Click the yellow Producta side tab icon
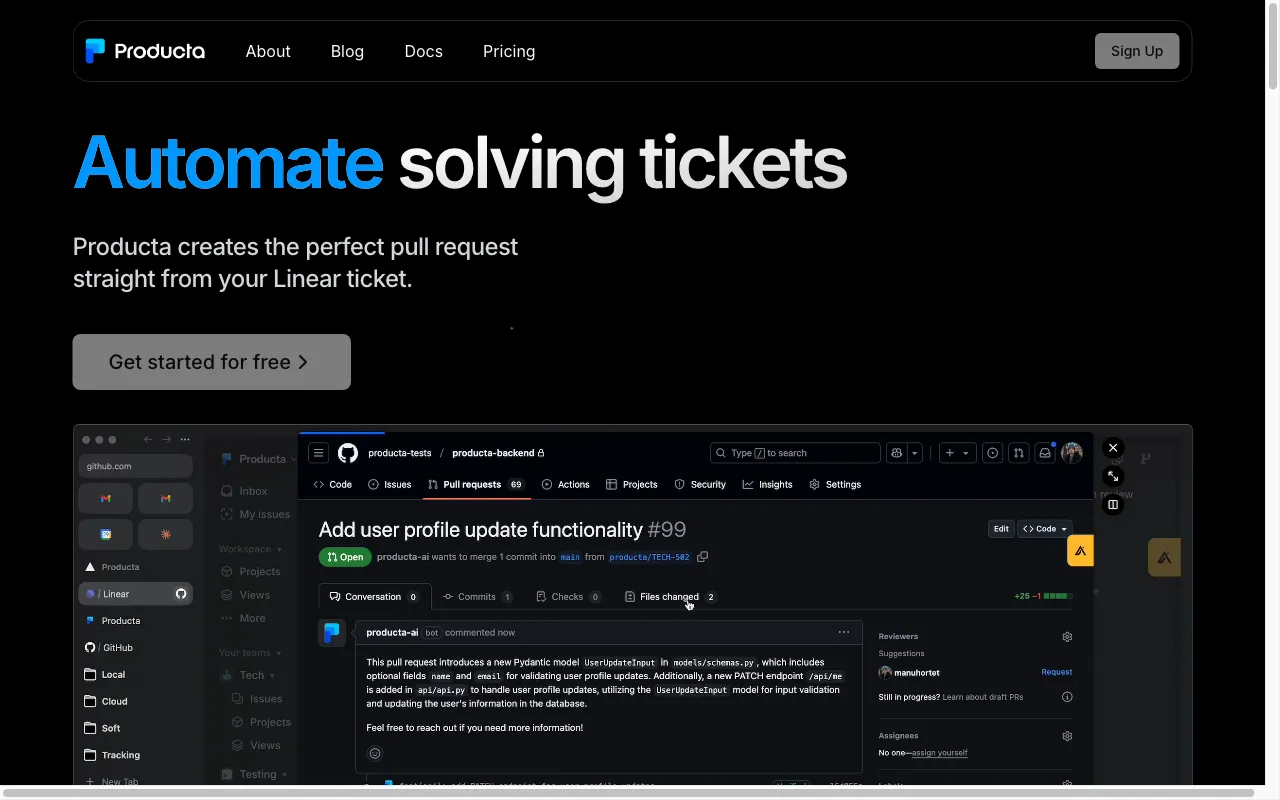 point(1080,551)
